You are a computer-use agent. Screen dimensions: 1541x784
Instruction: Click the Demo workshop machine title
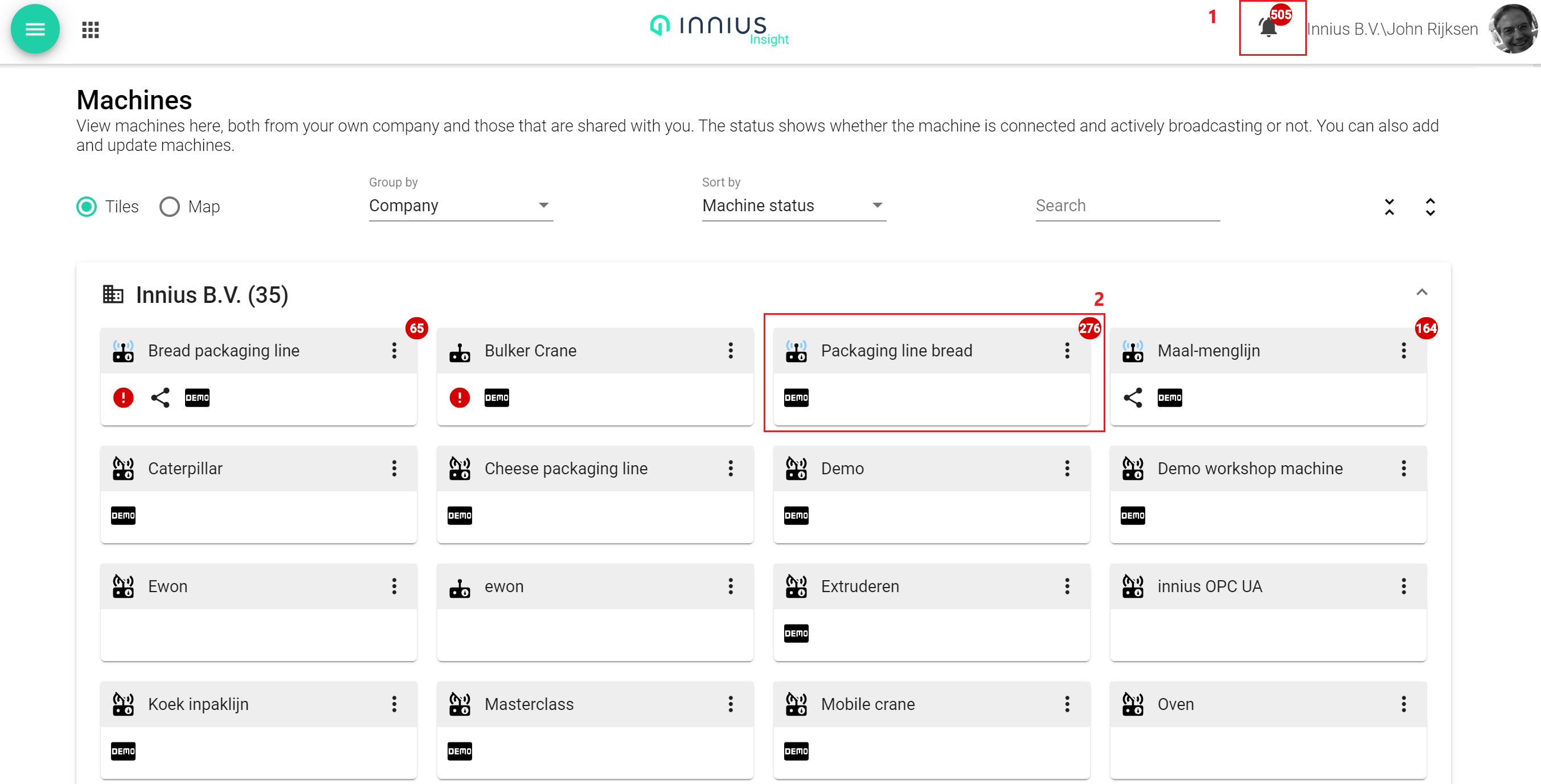coord(1250,468)
